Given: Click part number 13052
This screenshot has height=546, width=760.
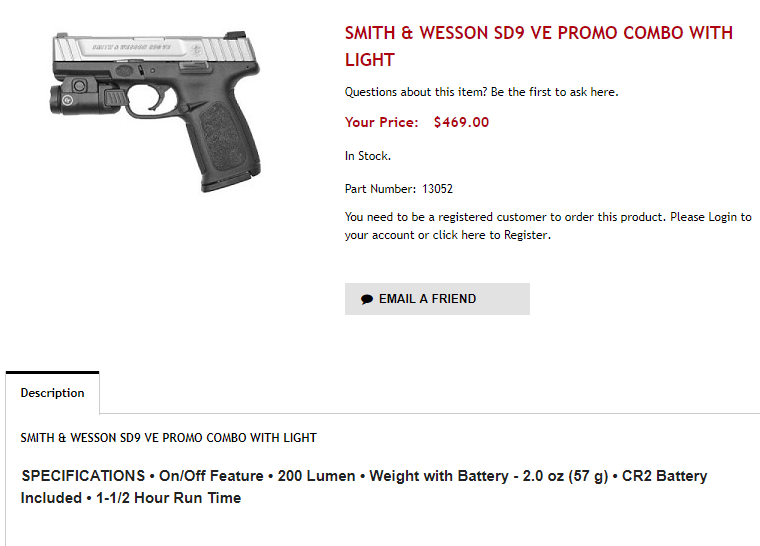Looking at the screenshot, I should click(438, 189).
